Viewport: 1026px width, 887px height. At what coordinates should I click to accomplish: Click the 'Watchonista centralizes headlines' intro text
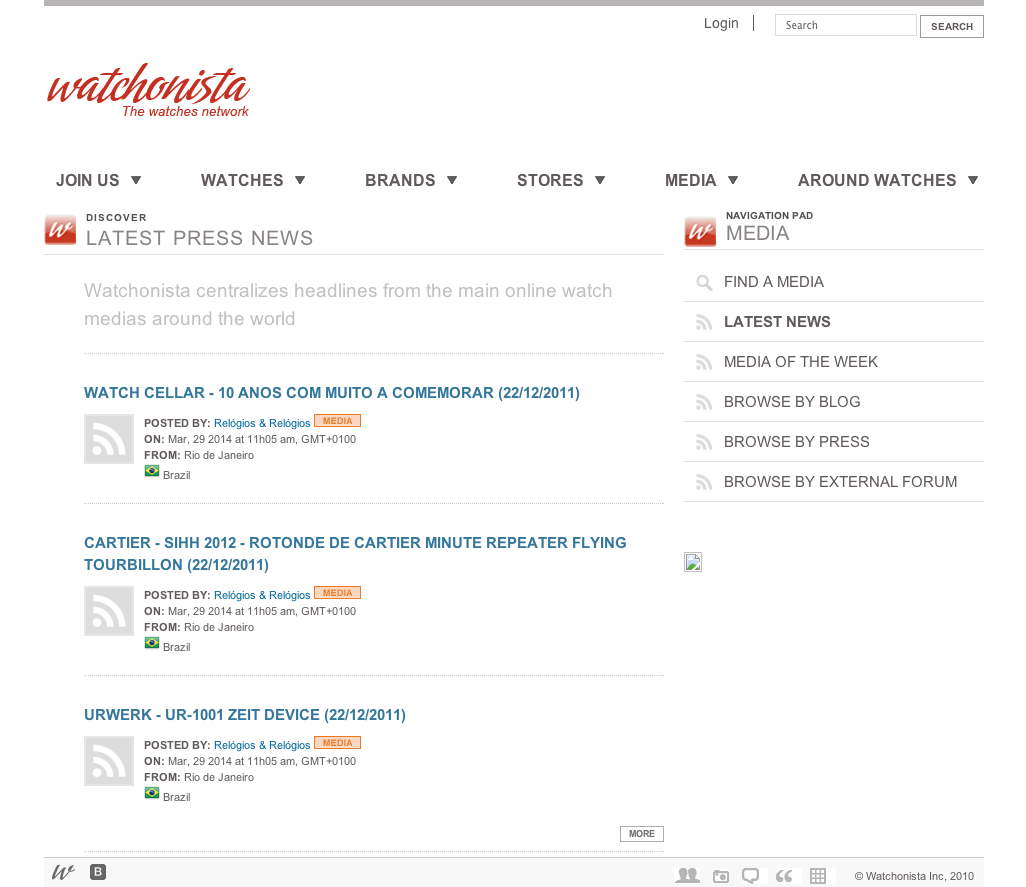click(x=348, y=304)
